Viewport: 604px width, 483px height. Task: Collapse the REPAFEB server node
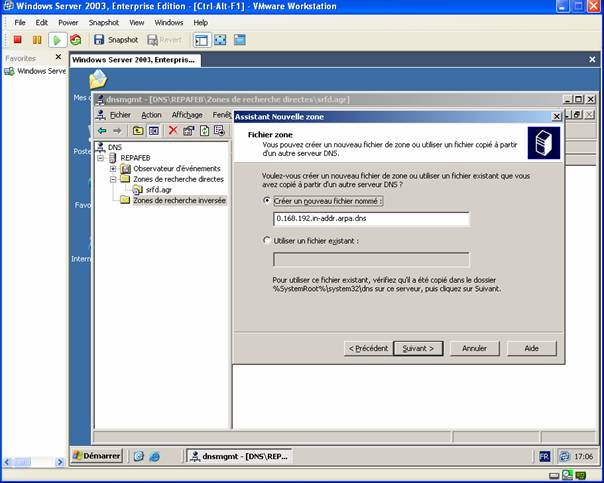click(x=101, y=158)
